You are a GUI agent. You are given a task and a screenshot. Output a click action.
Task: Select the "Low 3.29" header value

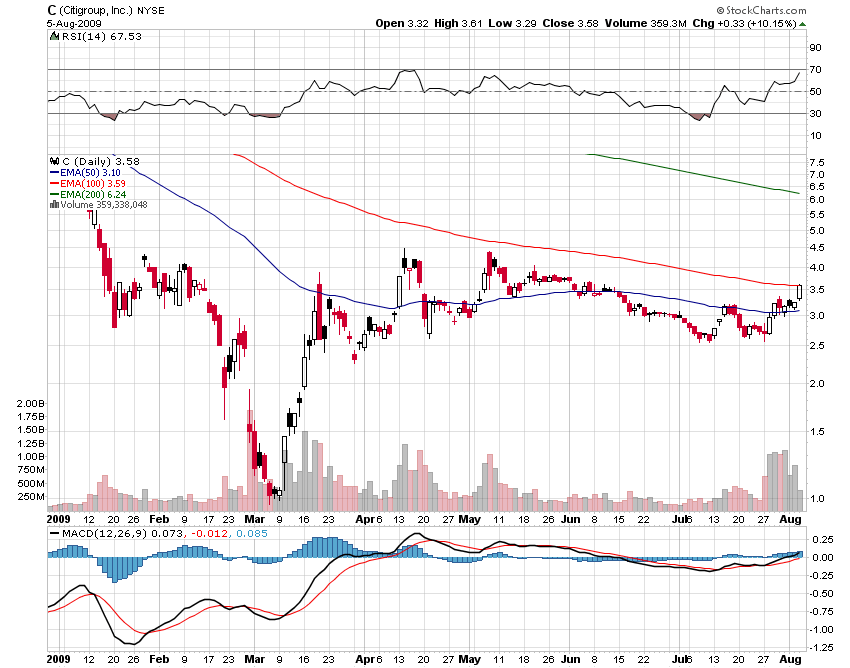(x=512, y=23)
